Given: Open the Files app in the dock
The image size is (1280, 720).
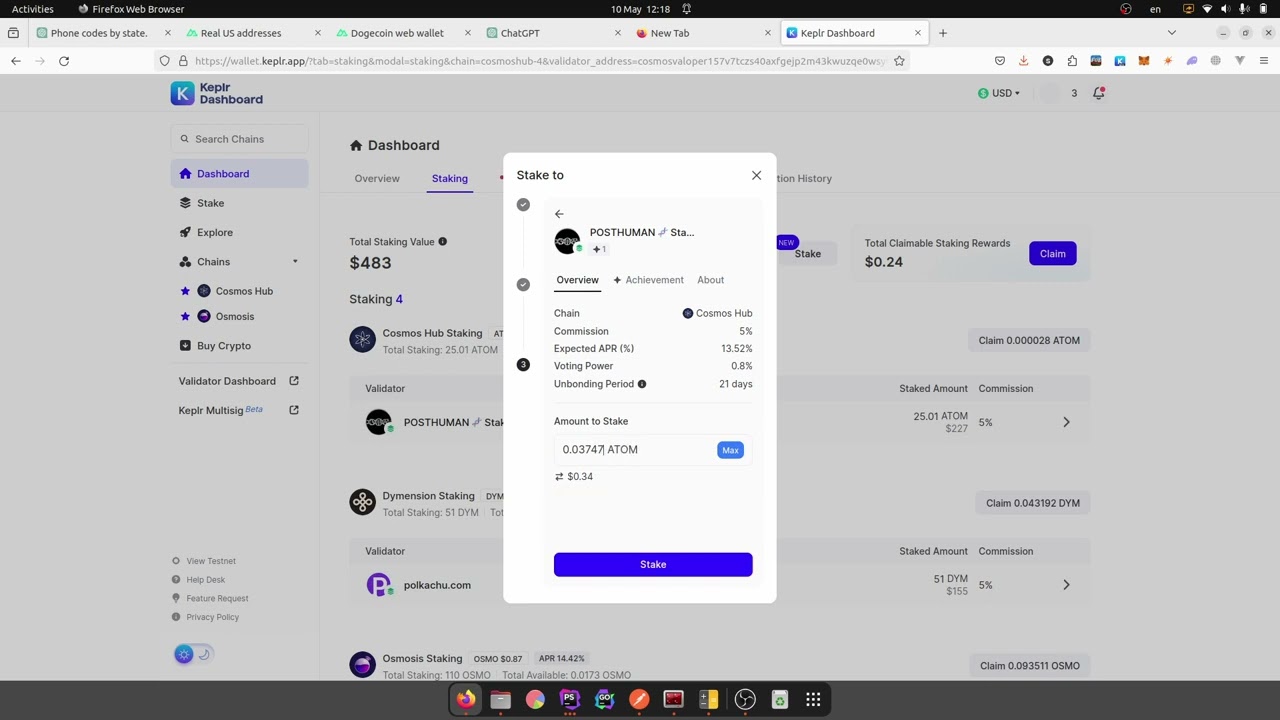Looking at the screenshot, I should point(500,700).
